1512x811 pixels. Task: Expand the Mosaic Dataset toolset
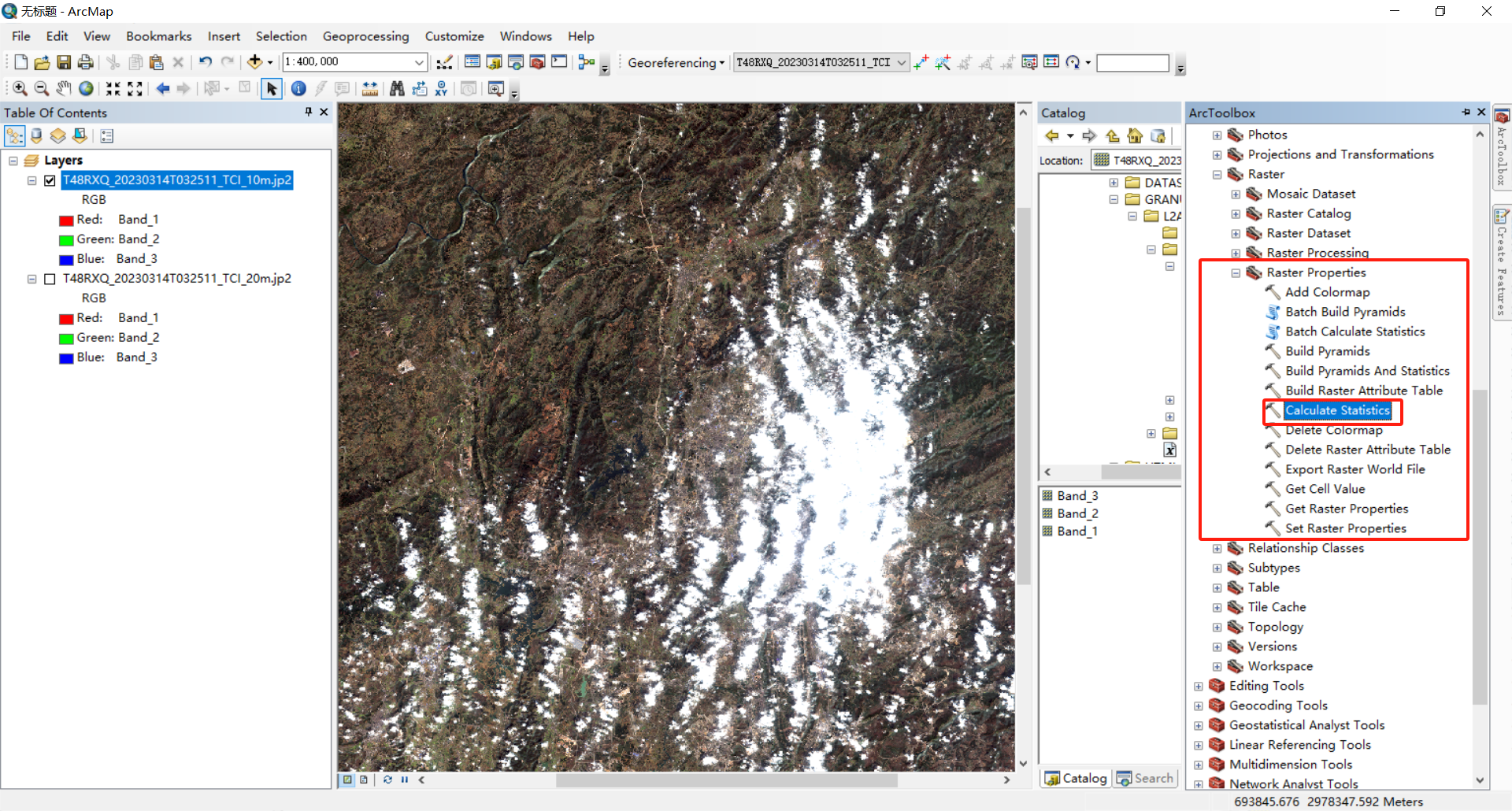[x=1236, y=194]
